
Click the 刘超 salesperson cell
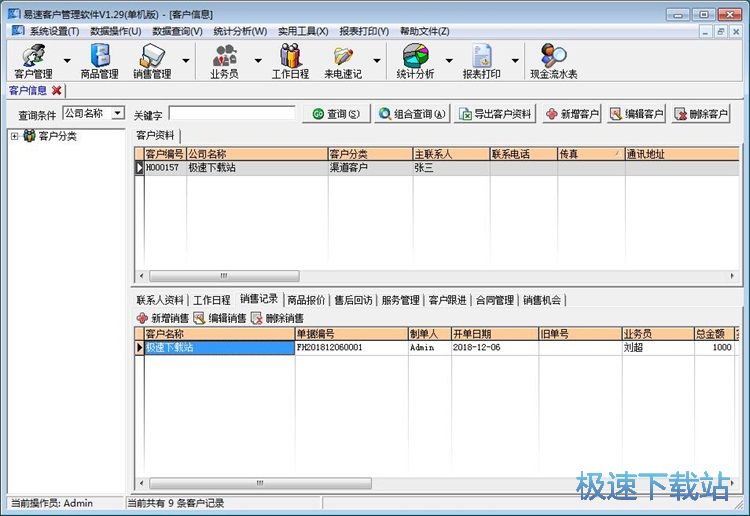pyautogui.click(x=658, y=348)
